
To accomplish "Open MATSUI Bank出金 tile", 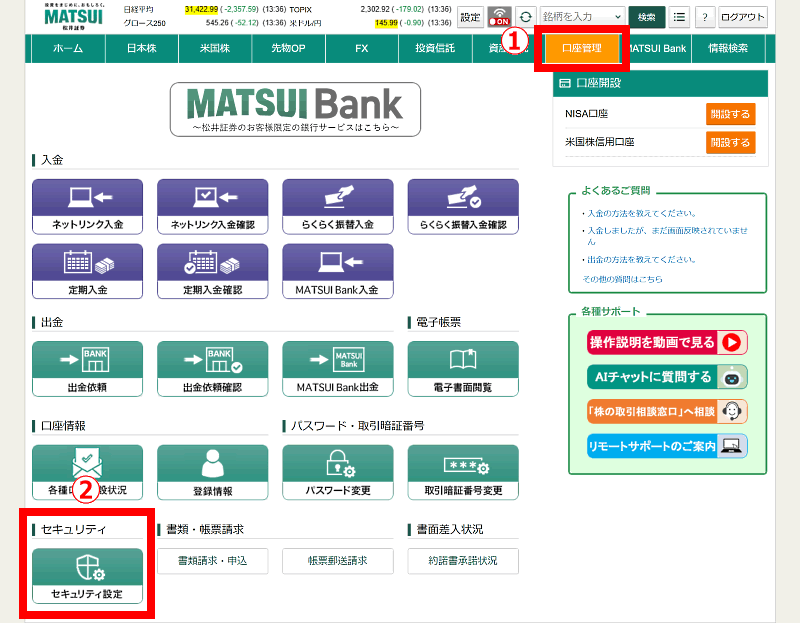I will tap(338, 369).
